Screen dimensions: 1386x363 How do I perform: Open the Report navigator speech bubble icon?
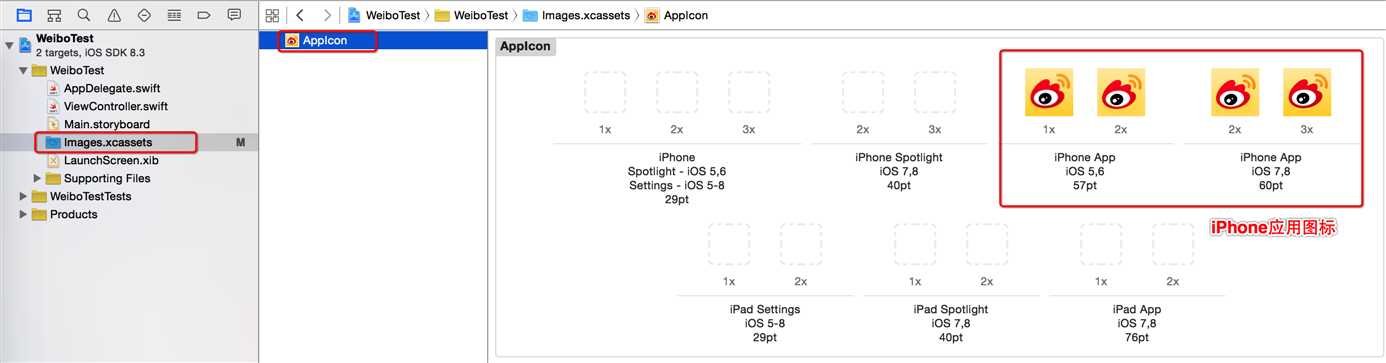point(234,15)
